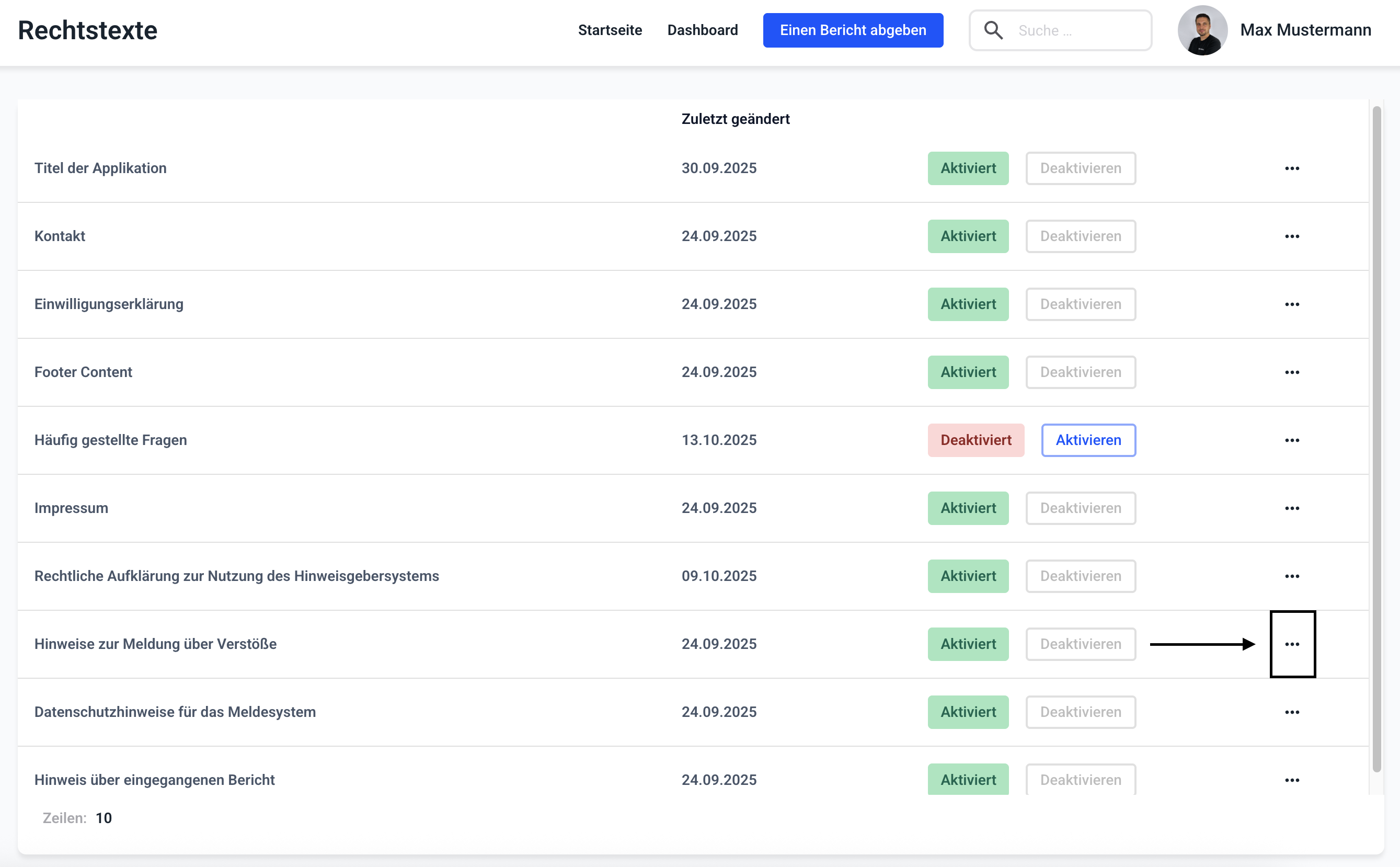This screenshot has height=867, width=1400.
Task: Open three-dot menu for Impressum row
Action: 1292,508
